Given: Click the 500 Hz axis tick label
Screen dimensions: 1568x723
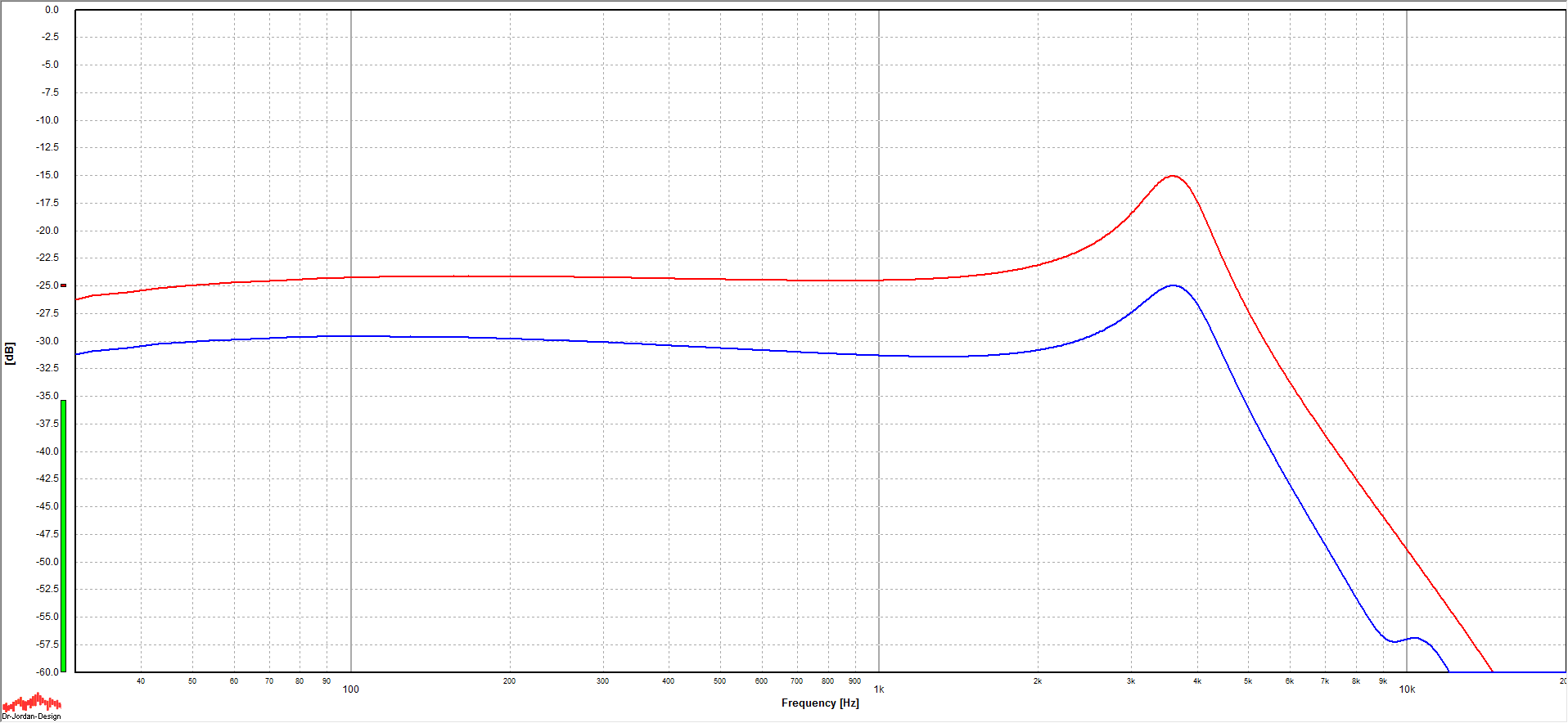Looking at the screenshot, I should (x=719, y=680).
